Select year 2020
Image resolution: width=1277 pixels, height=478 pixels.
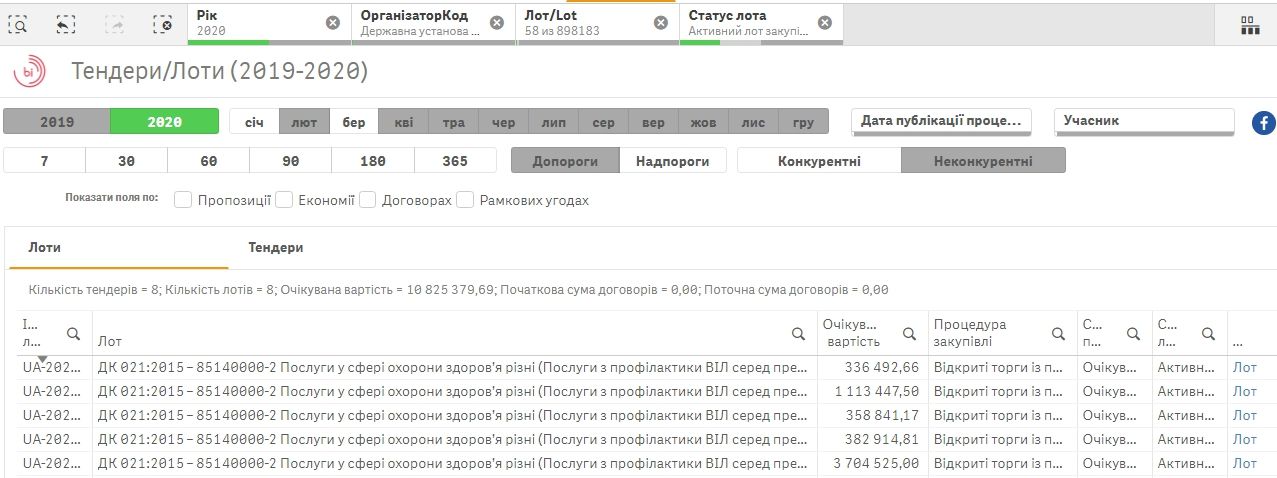pos(164,122)
